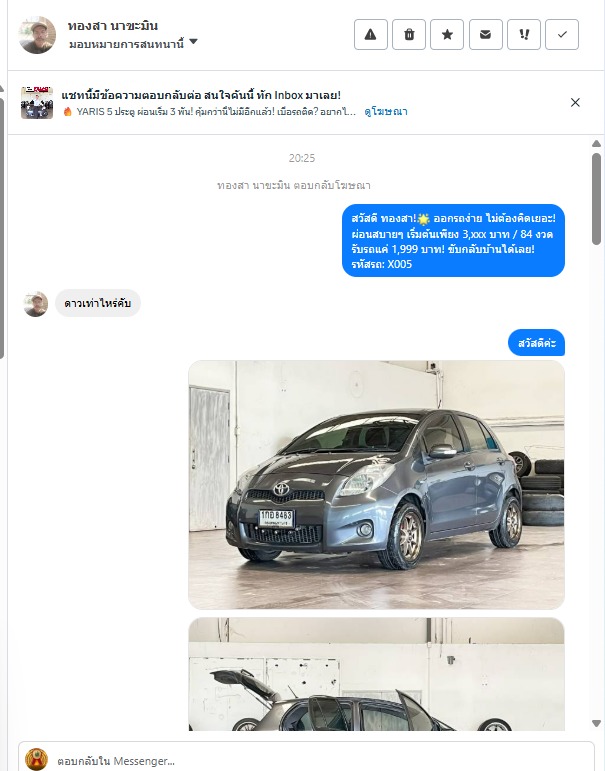Click the scrollbar down arrow in chat

596,723
